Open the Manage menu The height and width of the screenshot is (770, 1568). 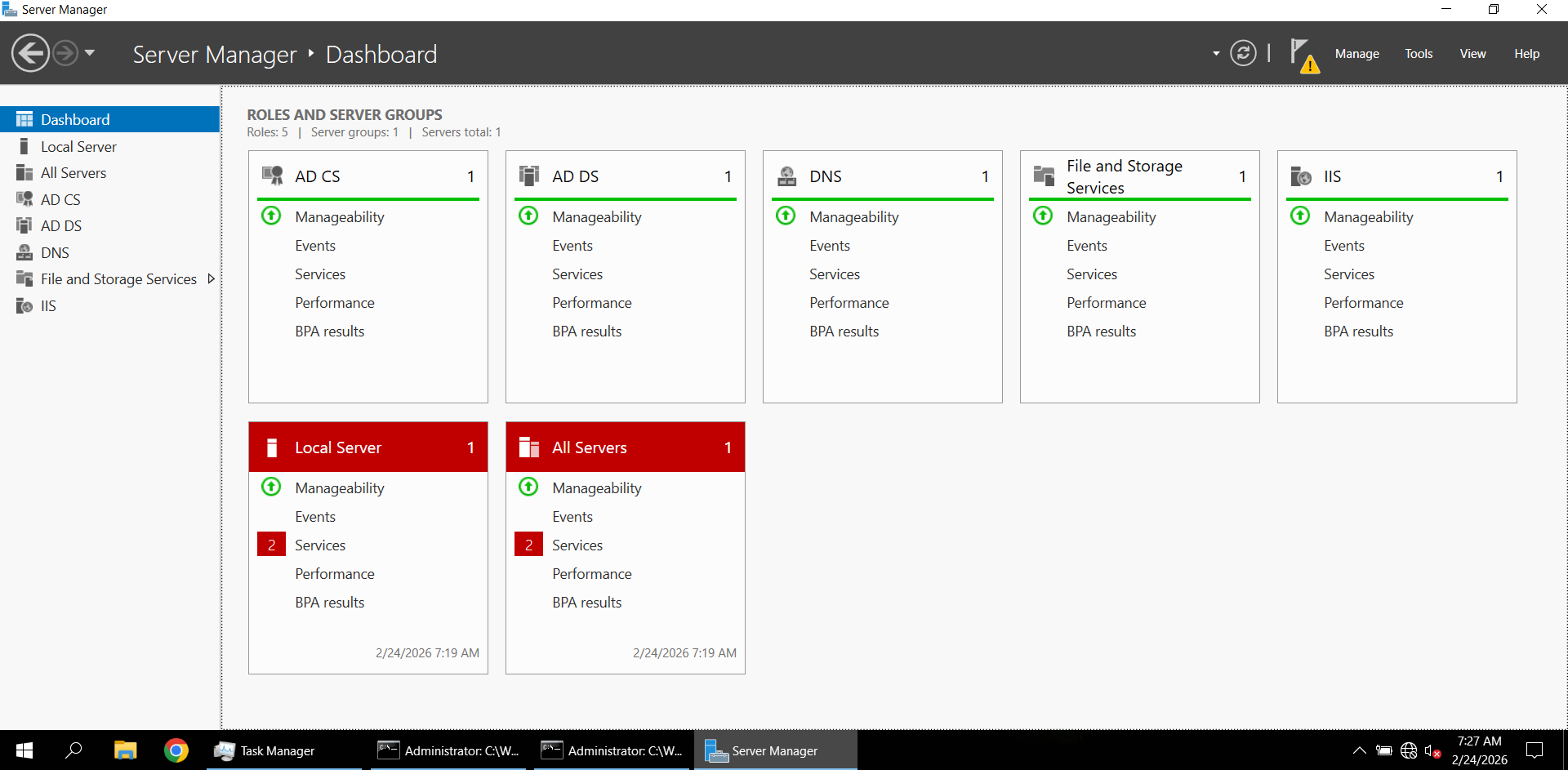1356,53
